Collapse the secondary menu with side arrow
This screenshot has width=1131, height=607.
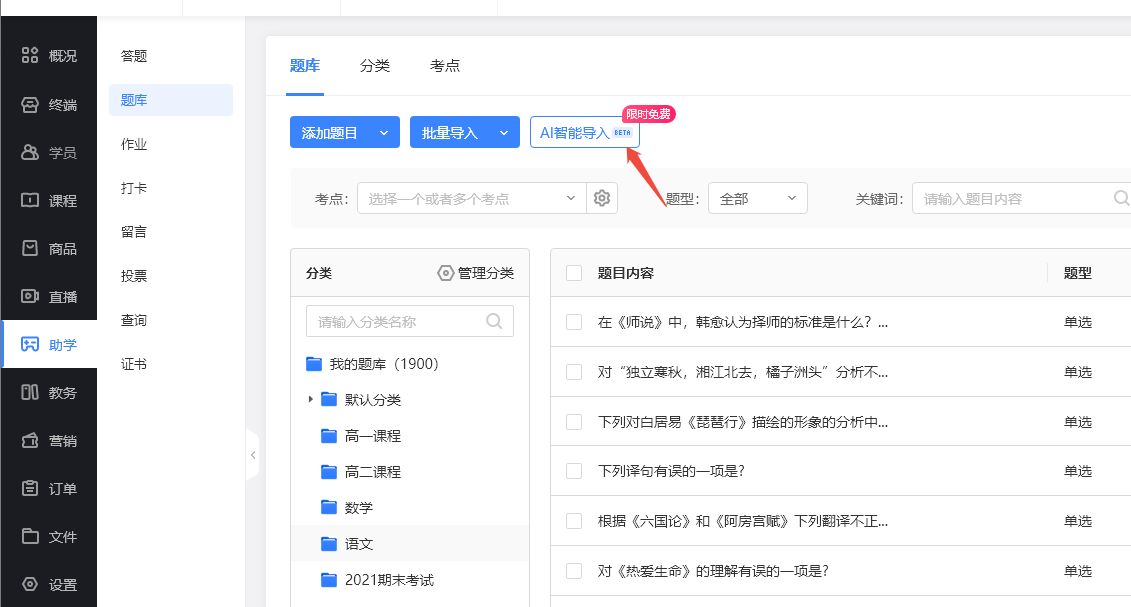pos(252,455)
